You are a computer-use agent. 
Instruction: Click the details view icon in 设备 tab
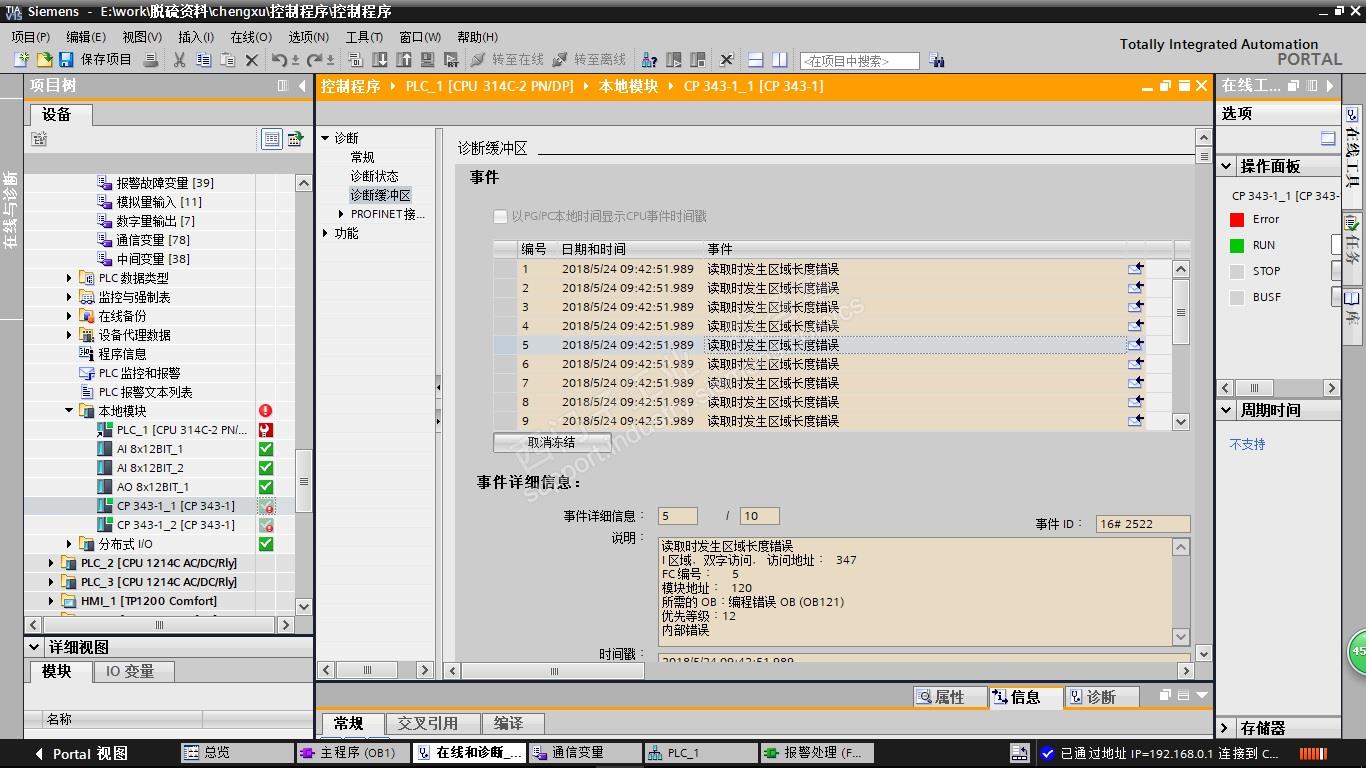(x=271, y=139)
